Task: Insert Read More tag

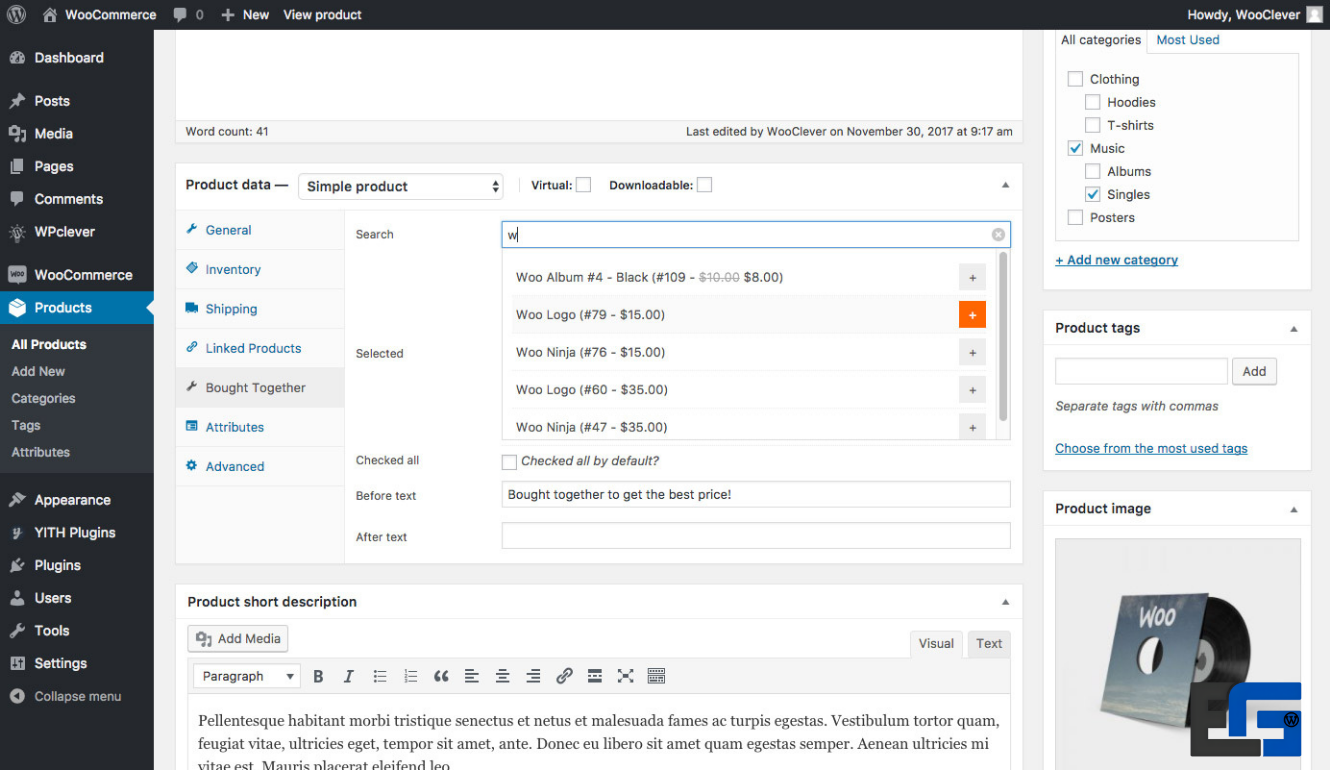Action: [595, 676]
